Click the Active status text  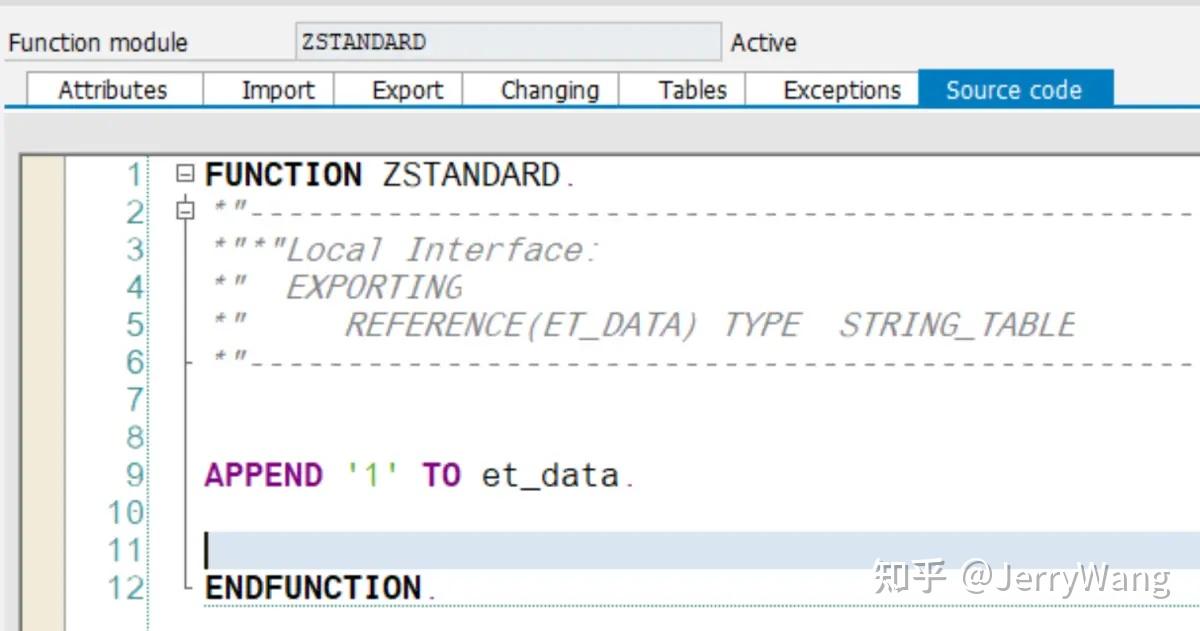(x=764, y=43)
